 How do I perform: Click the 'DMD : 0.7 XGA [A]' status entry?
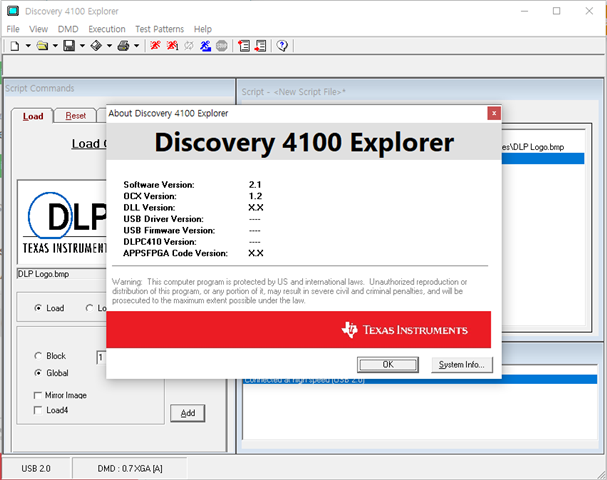(x=130, y=468)
